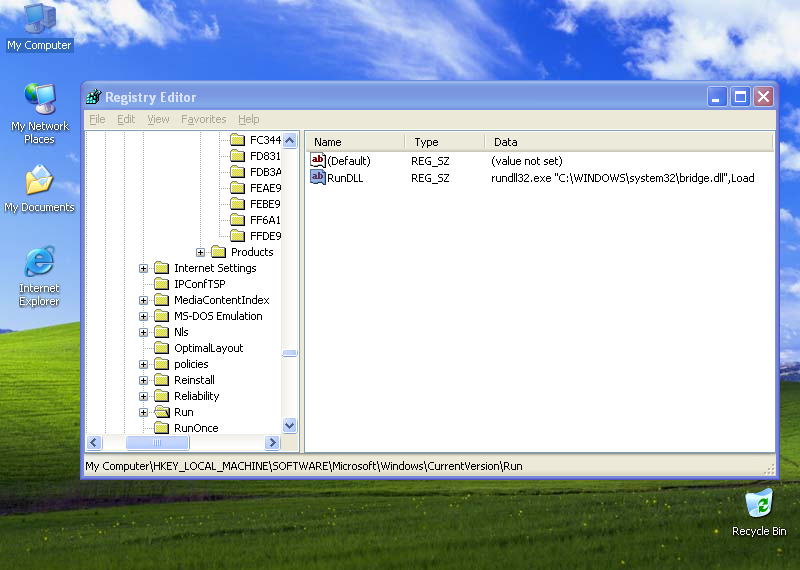Select the MS-DOS Emulation folder icon
The height and width of the screenshot is (570, 800).
pyautogui.click(x=162, y=316)
